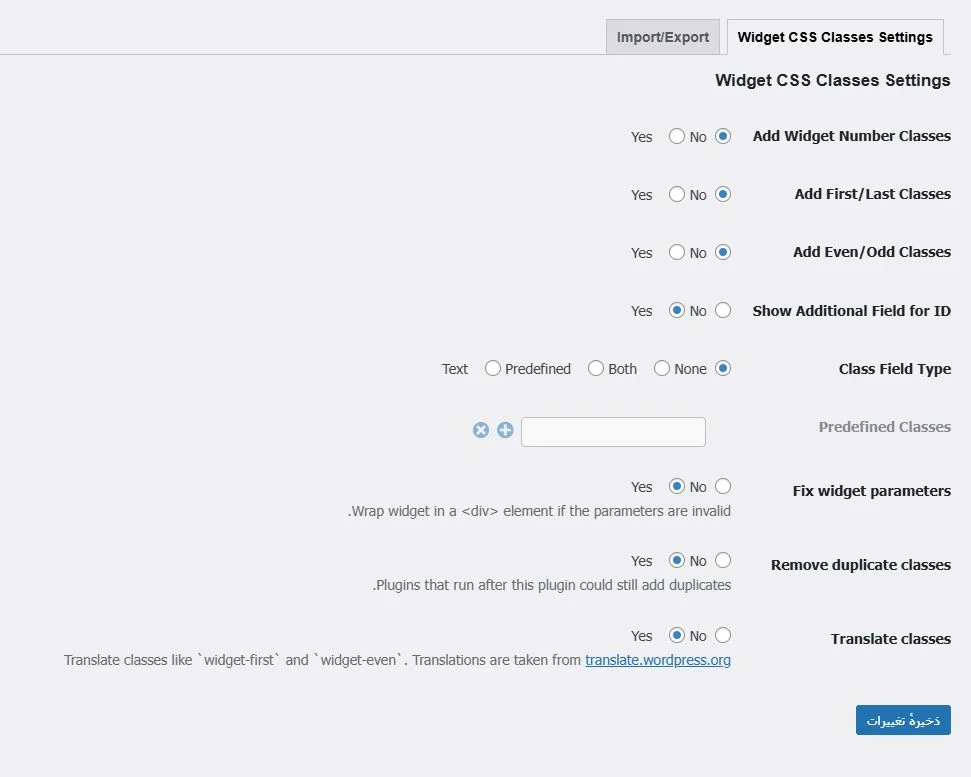Select No for Translate classes
The image size is (971, 777).
723,635
